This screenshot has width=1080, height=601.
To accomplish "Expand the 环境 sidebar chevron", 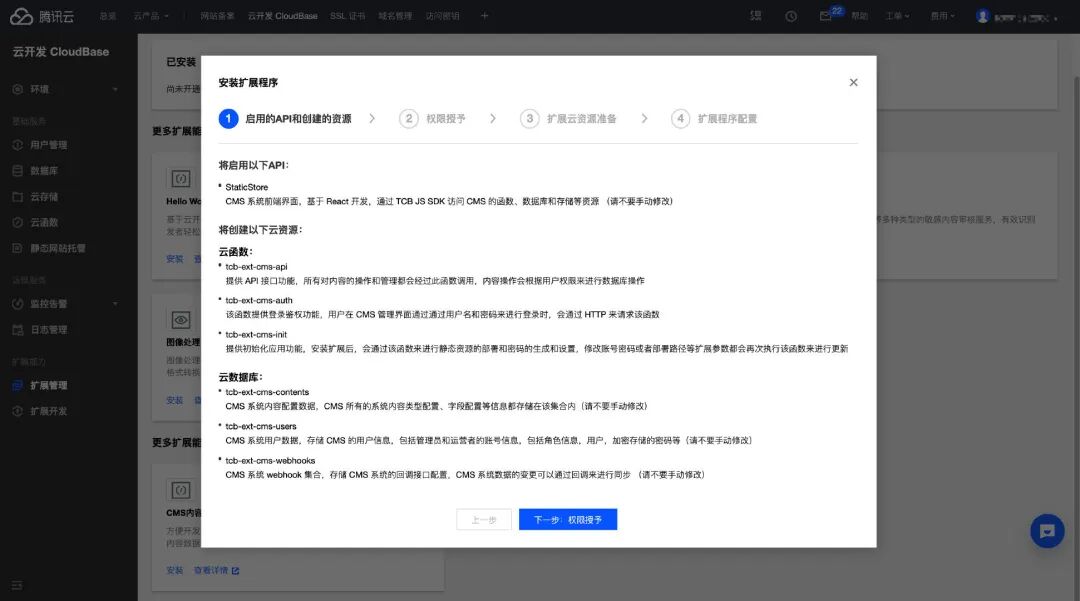I will (115, 89).
